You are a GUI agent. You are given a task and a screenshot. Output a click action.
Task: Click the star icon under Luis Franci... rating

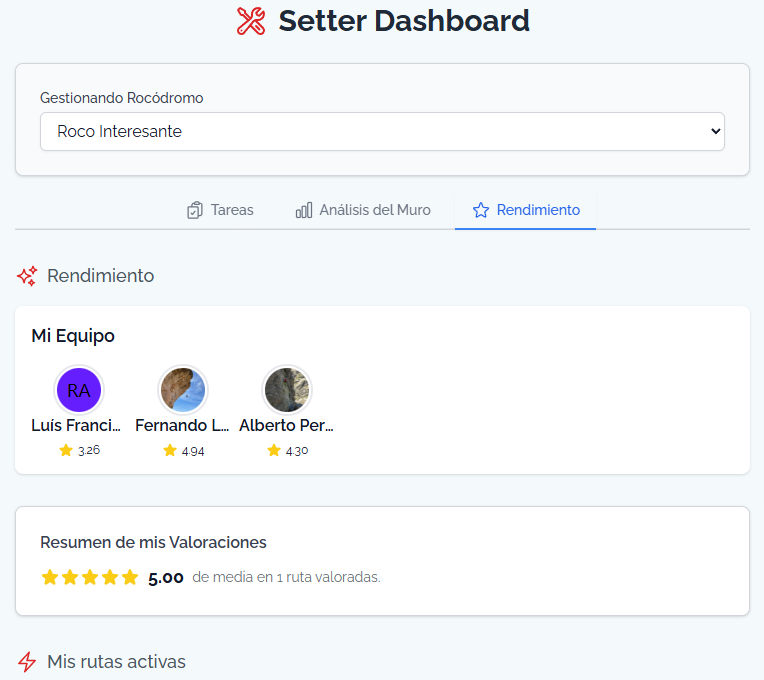pos(66,450)
